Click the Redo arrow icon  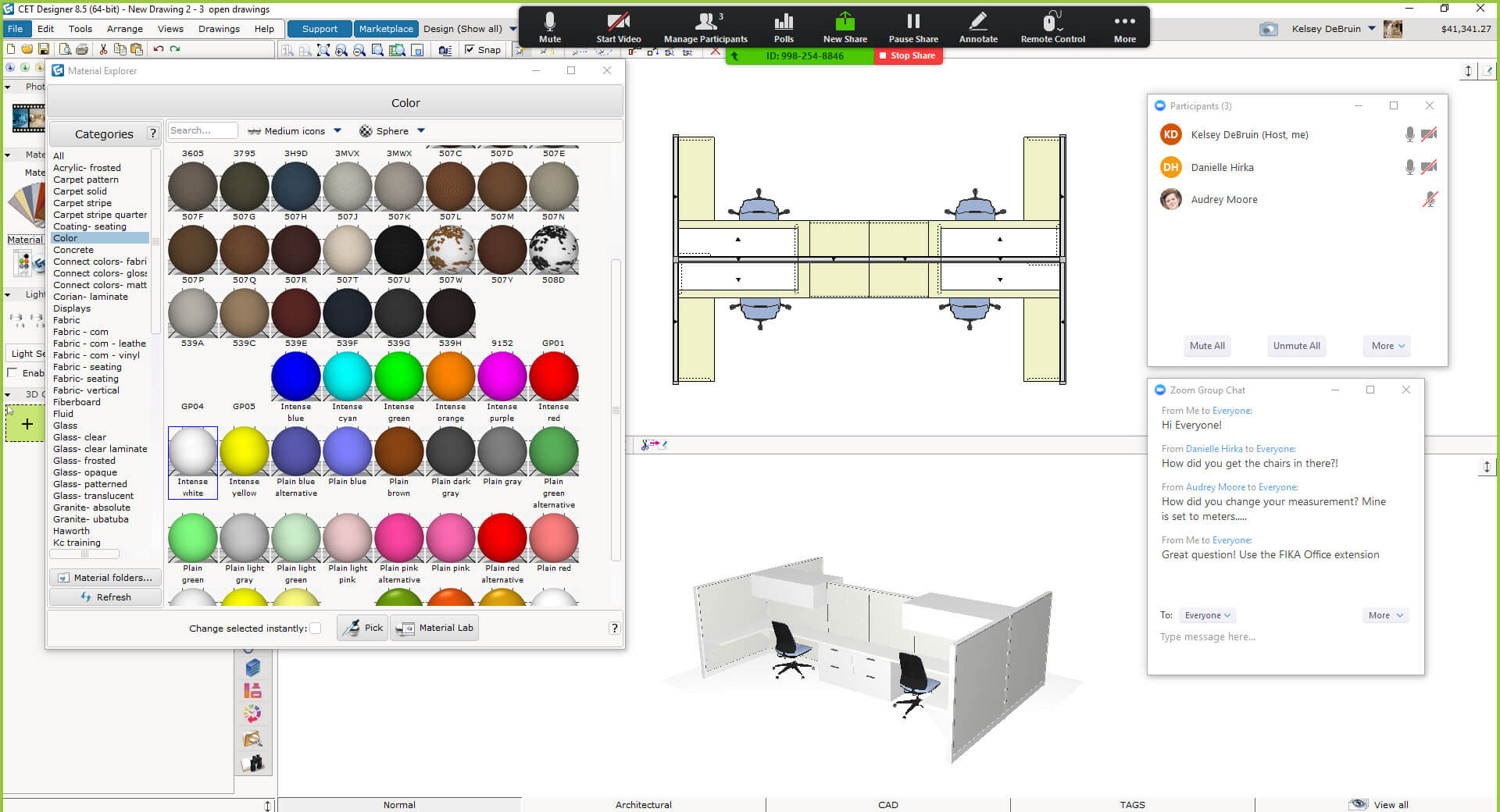pos(175,49)
